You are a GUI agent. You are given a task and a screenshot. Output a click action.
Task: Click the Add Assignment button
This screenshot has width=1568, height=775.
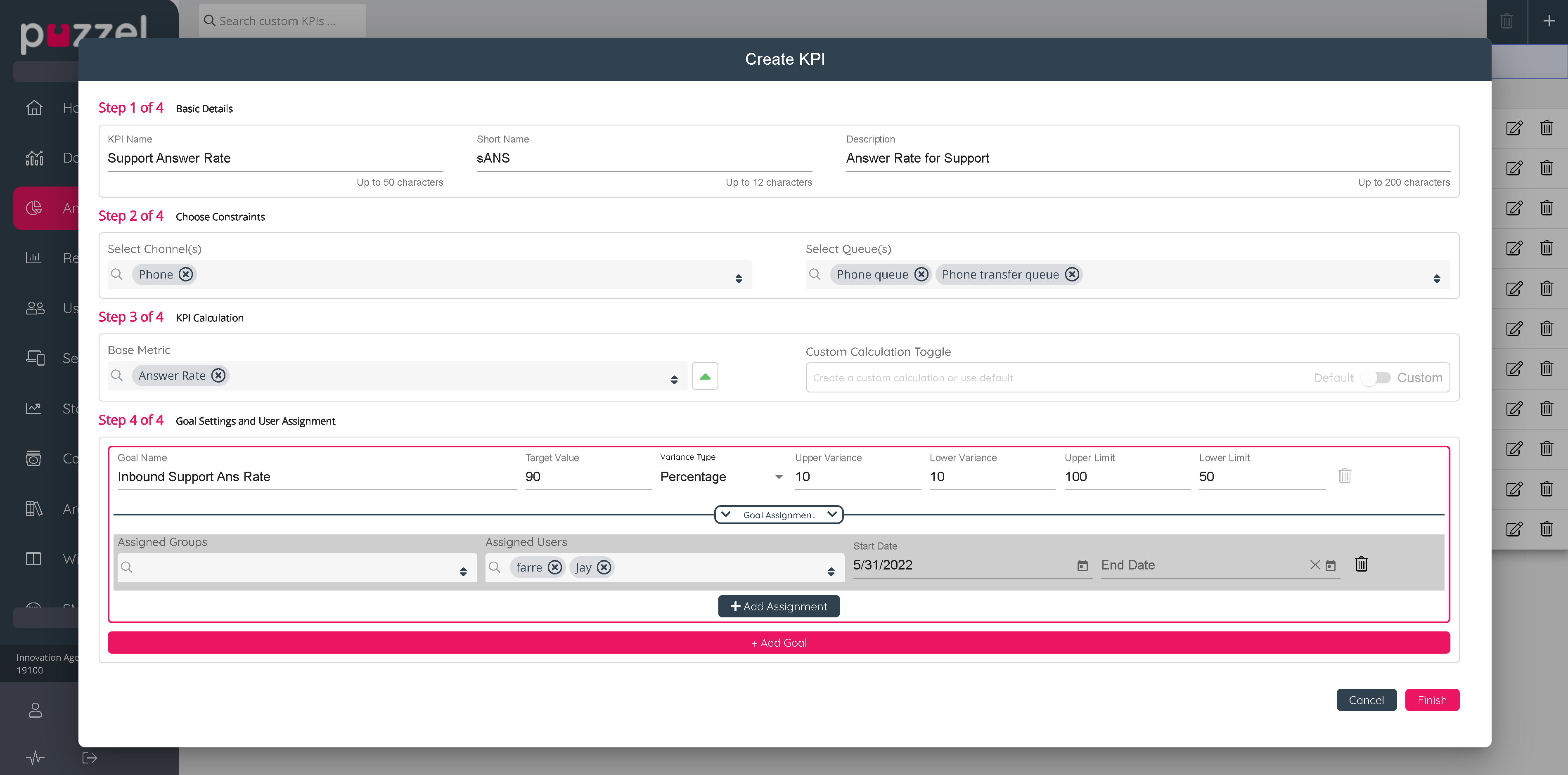pos(779,607)
